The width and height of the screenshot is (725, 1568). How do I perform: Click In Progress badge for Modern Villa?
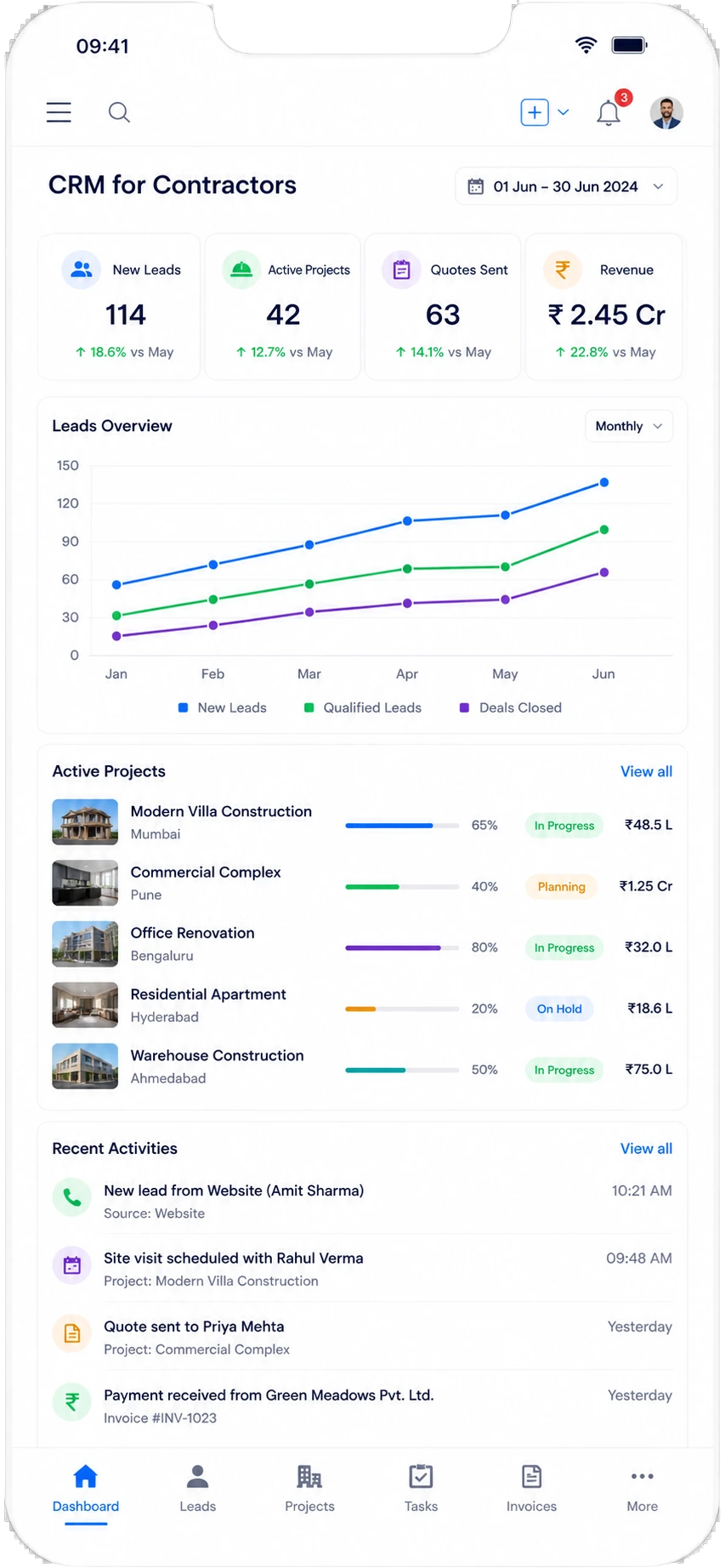coord(564,826)
